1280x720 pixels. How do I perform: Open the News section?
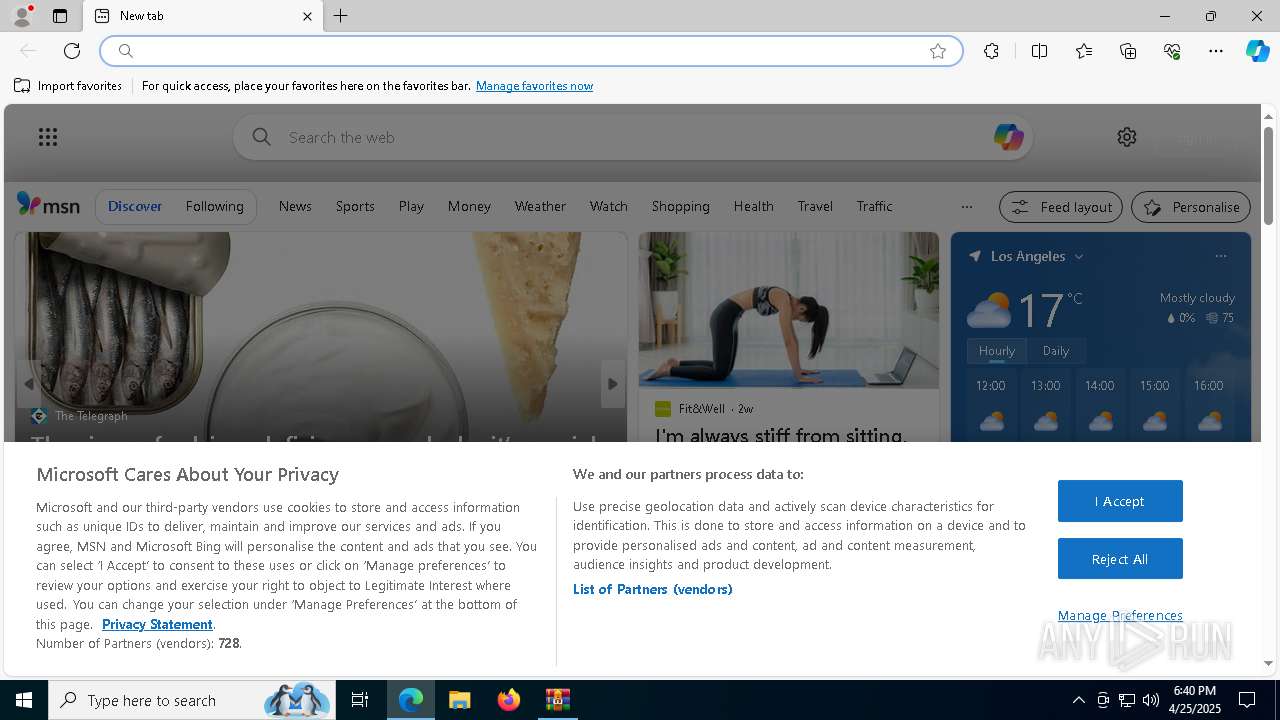(x=295, y=206)
